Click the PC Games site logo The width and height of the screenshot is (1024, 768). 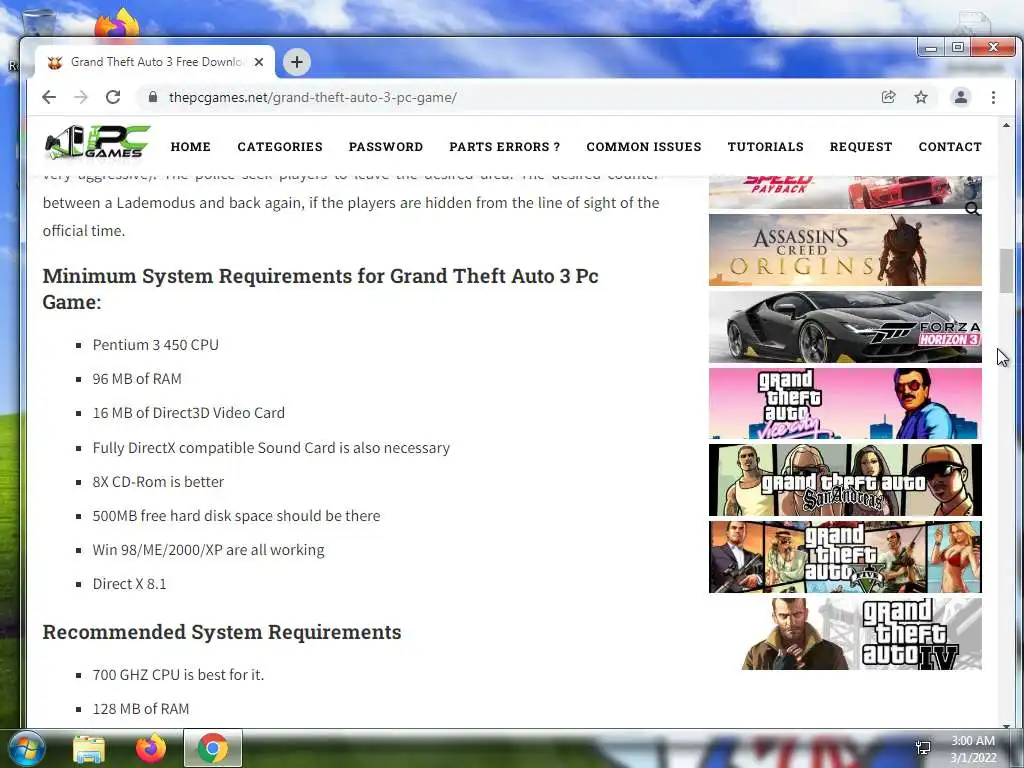coord(97,142)
